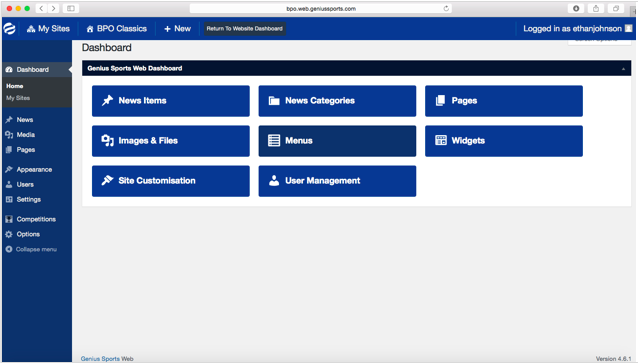Image resolution: width=638 pixels, height=363 pixels.
Task: Collapse the sidebar menu
Action: click(32, 249)
